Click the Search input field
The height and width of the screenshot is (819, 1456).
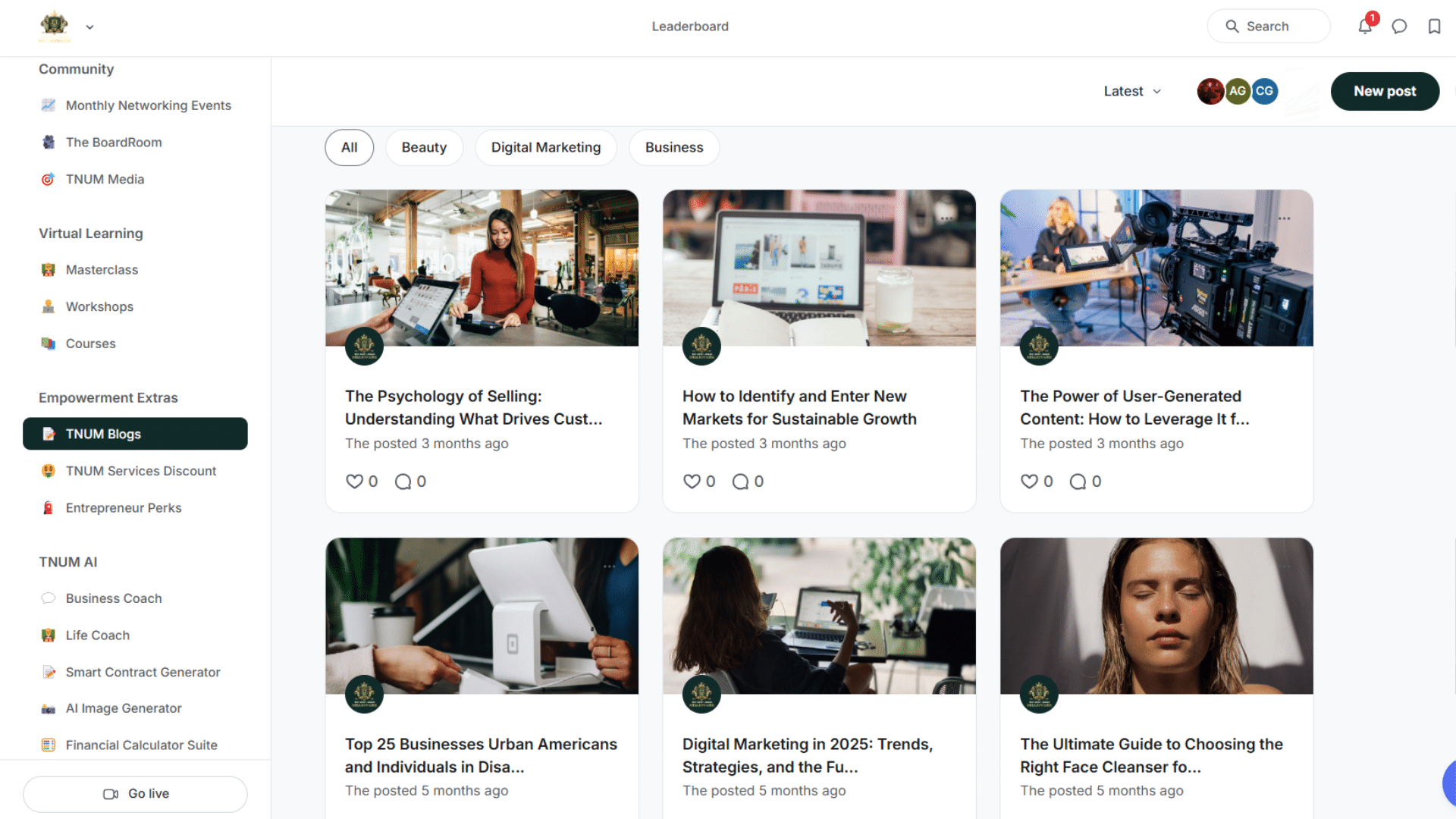1269,27
